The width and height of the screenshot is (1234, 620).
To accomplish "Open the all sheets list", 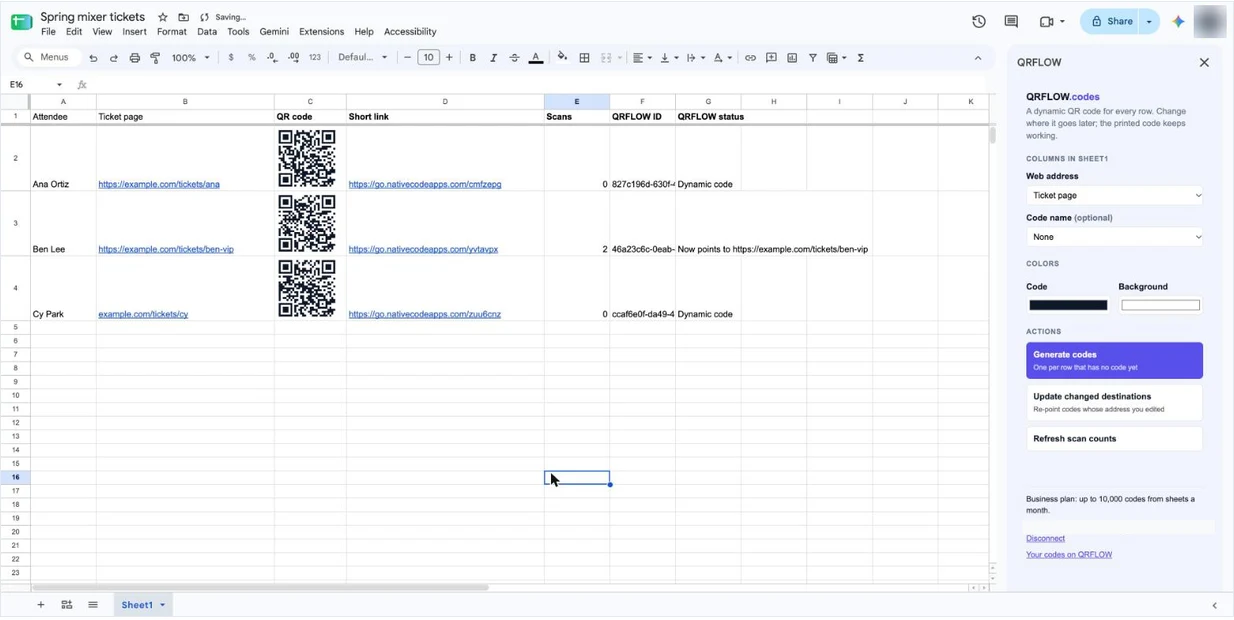I will point(93,605).
